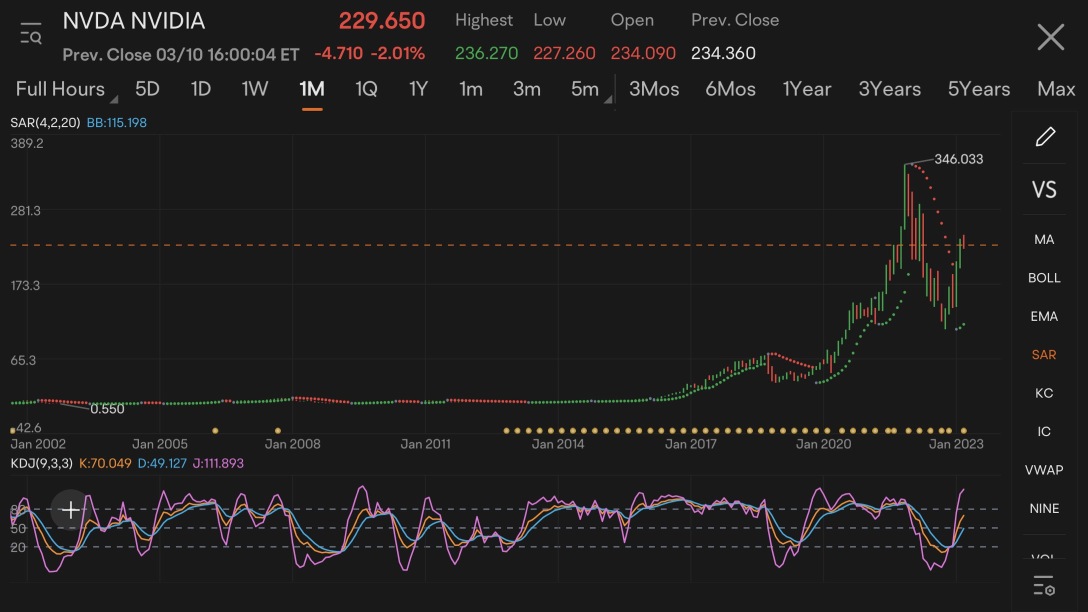
Task: Select 1m minute interval
Action: (470, 89)
